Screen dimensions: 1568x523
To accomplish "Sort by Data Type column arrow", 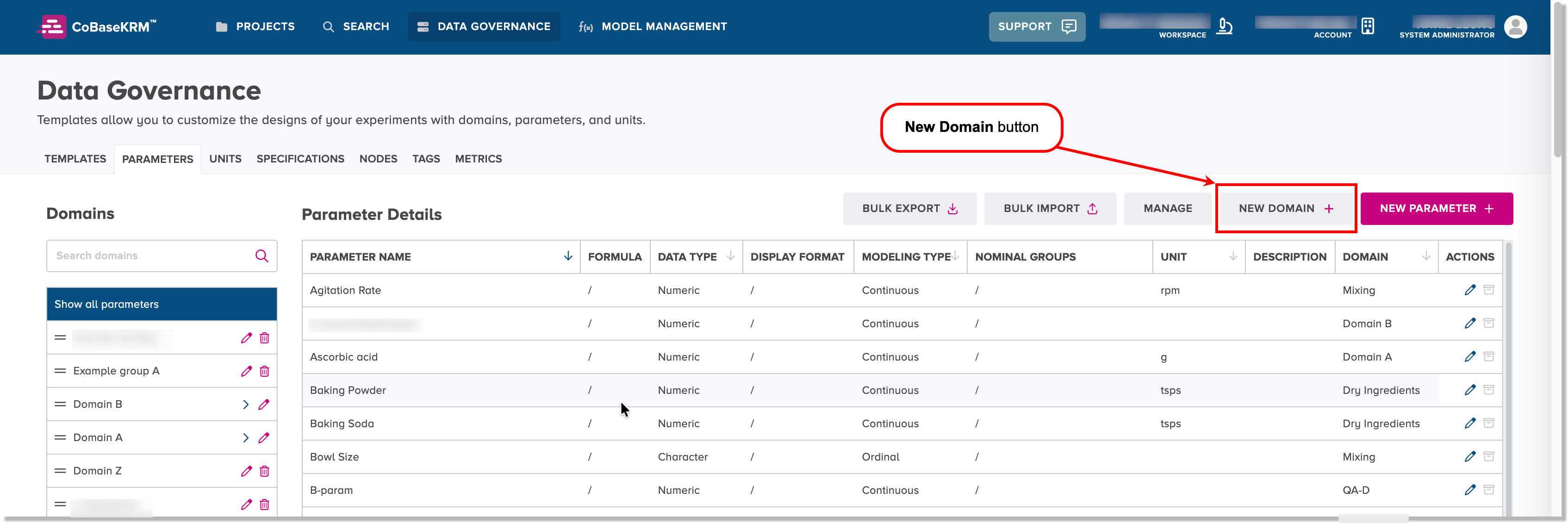I will pos(730,256).
